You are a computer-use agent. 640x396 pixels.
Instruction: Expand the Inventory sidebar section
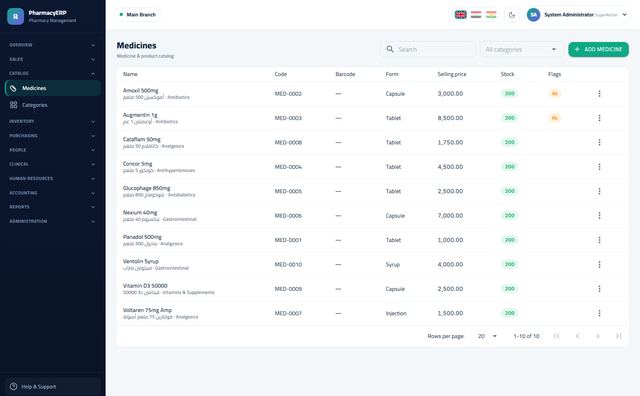(52, 121)
